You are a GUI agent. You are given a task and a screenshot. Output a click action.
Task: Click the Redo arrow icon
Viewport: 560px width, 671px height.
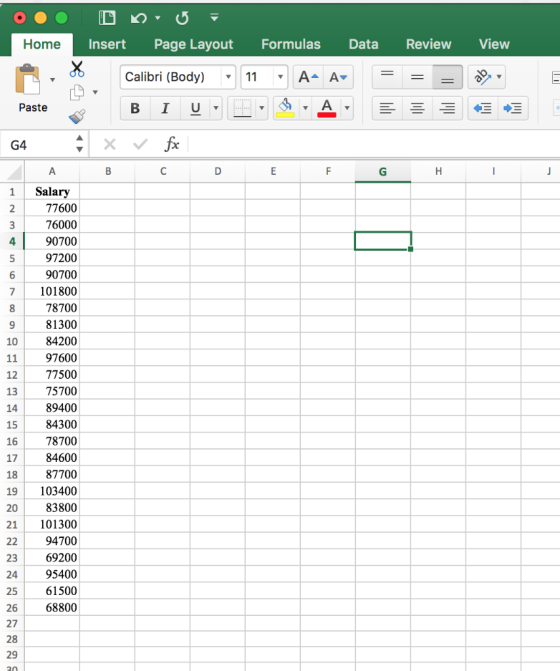coord(182,18)
